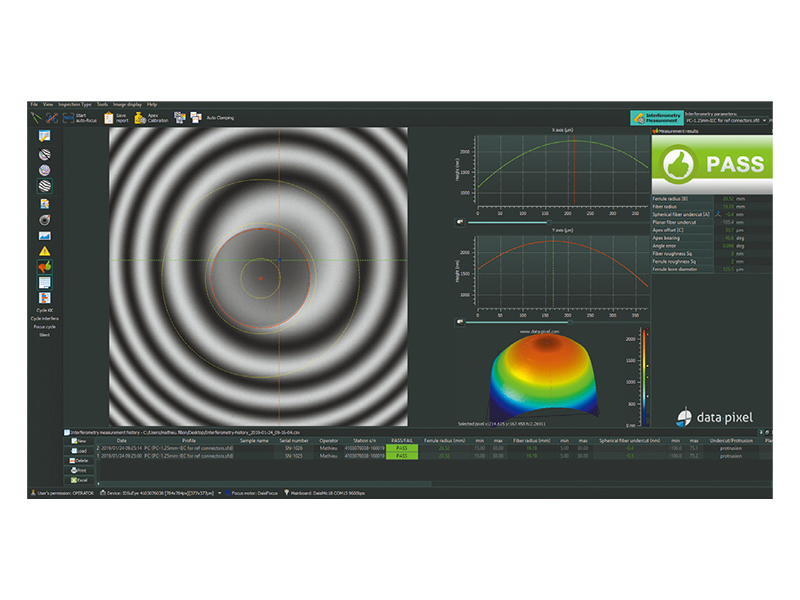Open the Tools menu

[102, 104]
